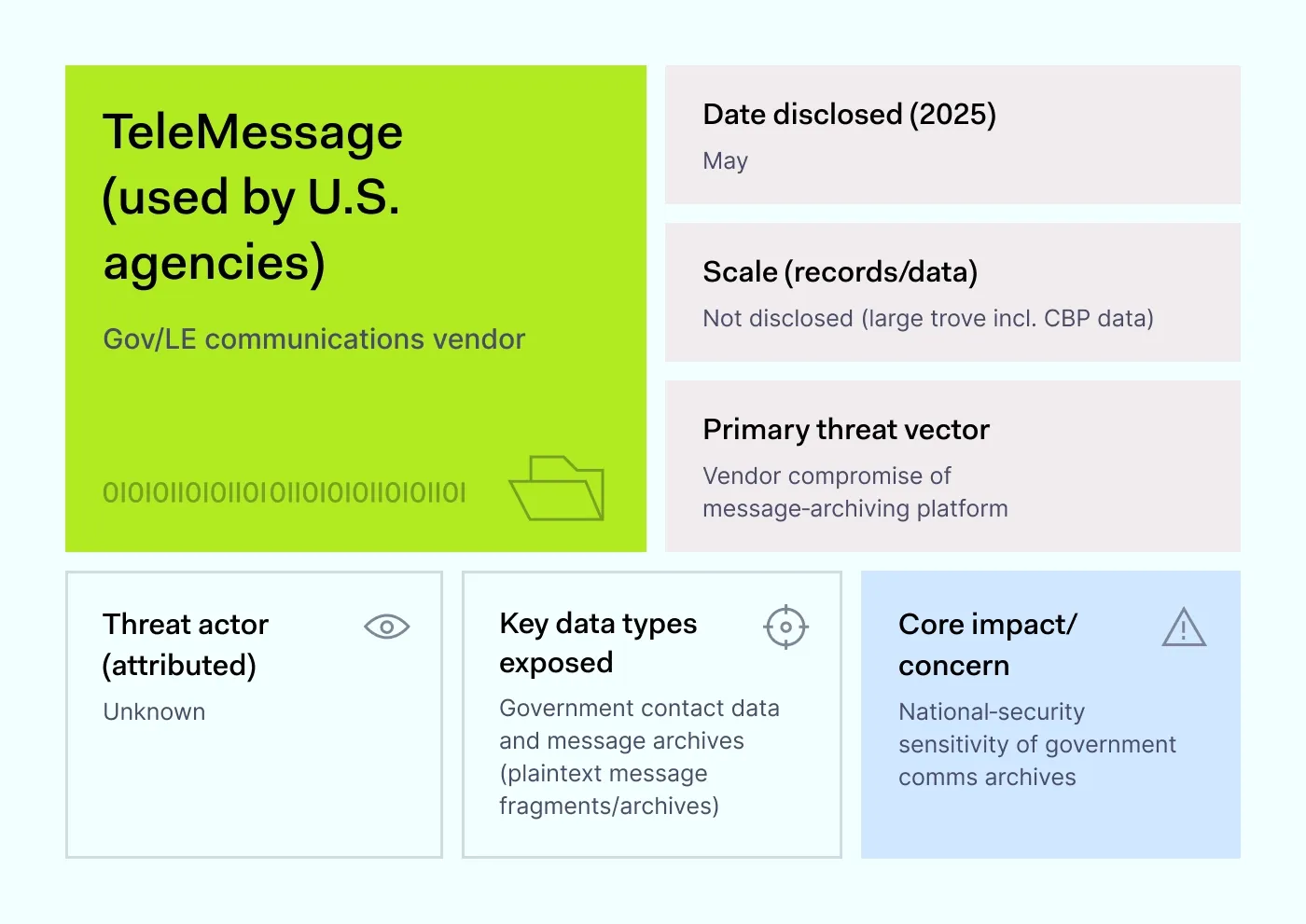The width and height of the screenshot is (1306, 924).
Task: Select the Core impact/concern heading
Action: (x=987, y=644)
